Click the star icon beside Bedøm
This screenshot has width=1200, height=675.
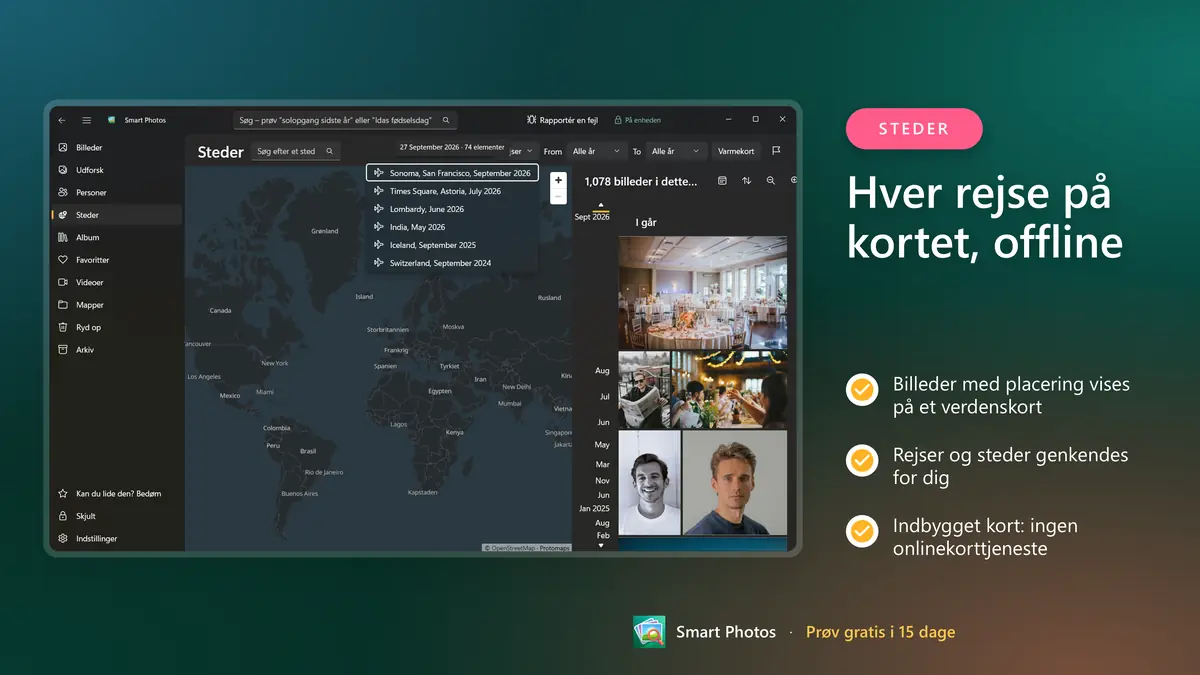click(x=63, y=493)
